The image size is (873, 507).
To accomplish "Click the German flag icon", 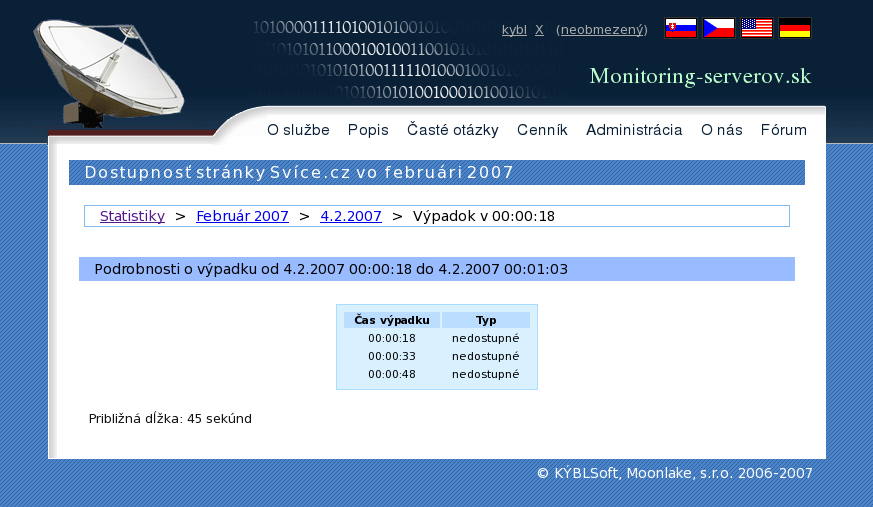I will click(x=794, y=28).
